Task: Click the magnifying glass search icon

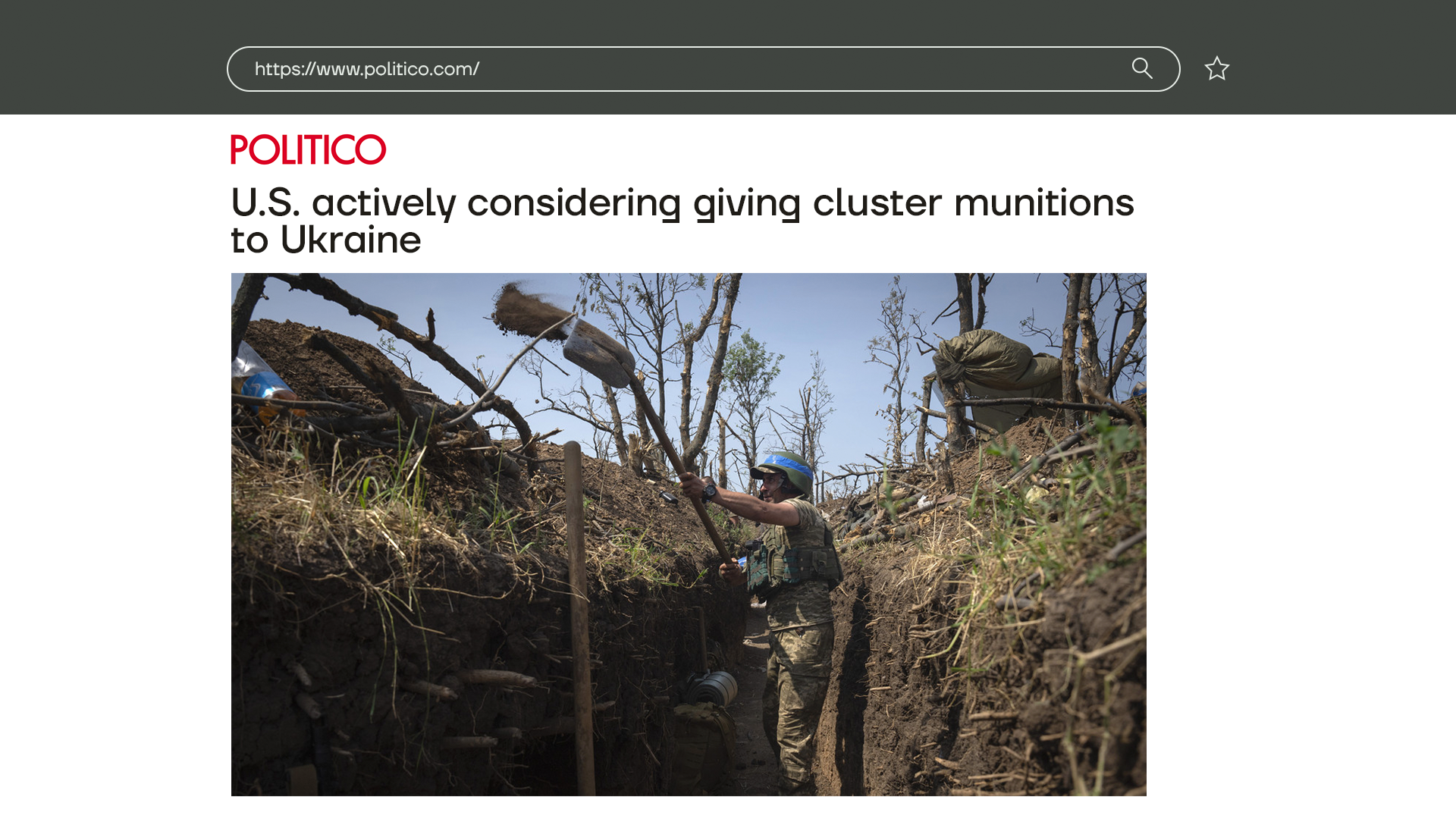Action: pyautogui.click(x=1142, y=68)
